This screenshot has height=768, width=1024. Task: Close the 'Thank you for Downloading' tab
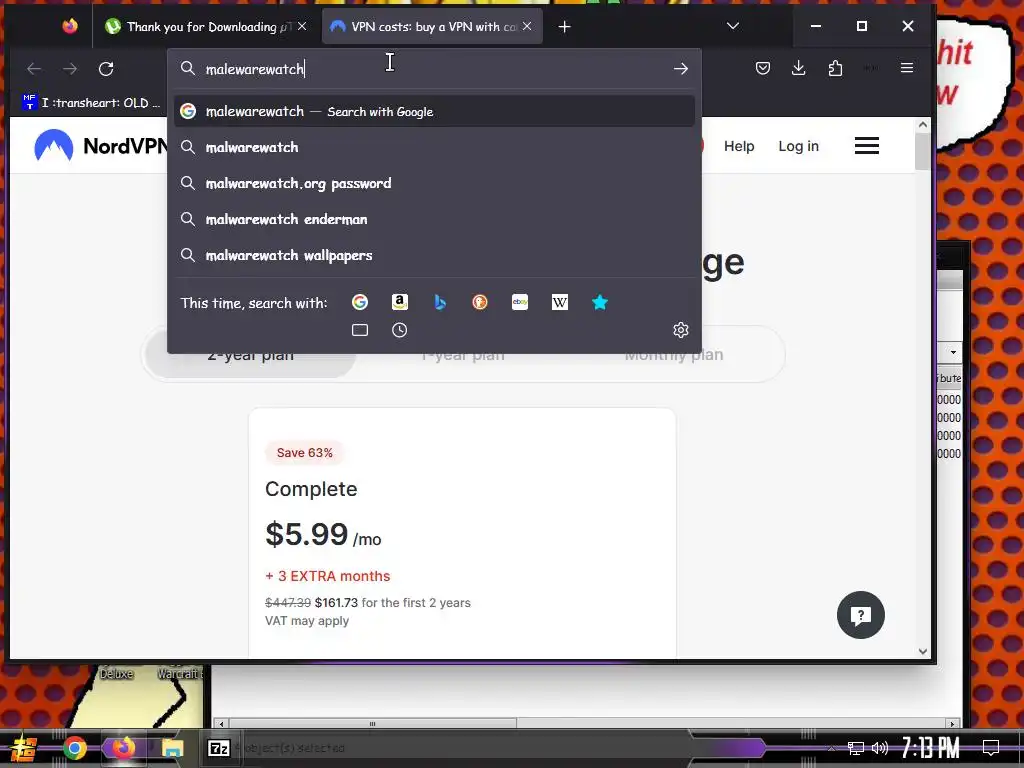click(302, 26)
